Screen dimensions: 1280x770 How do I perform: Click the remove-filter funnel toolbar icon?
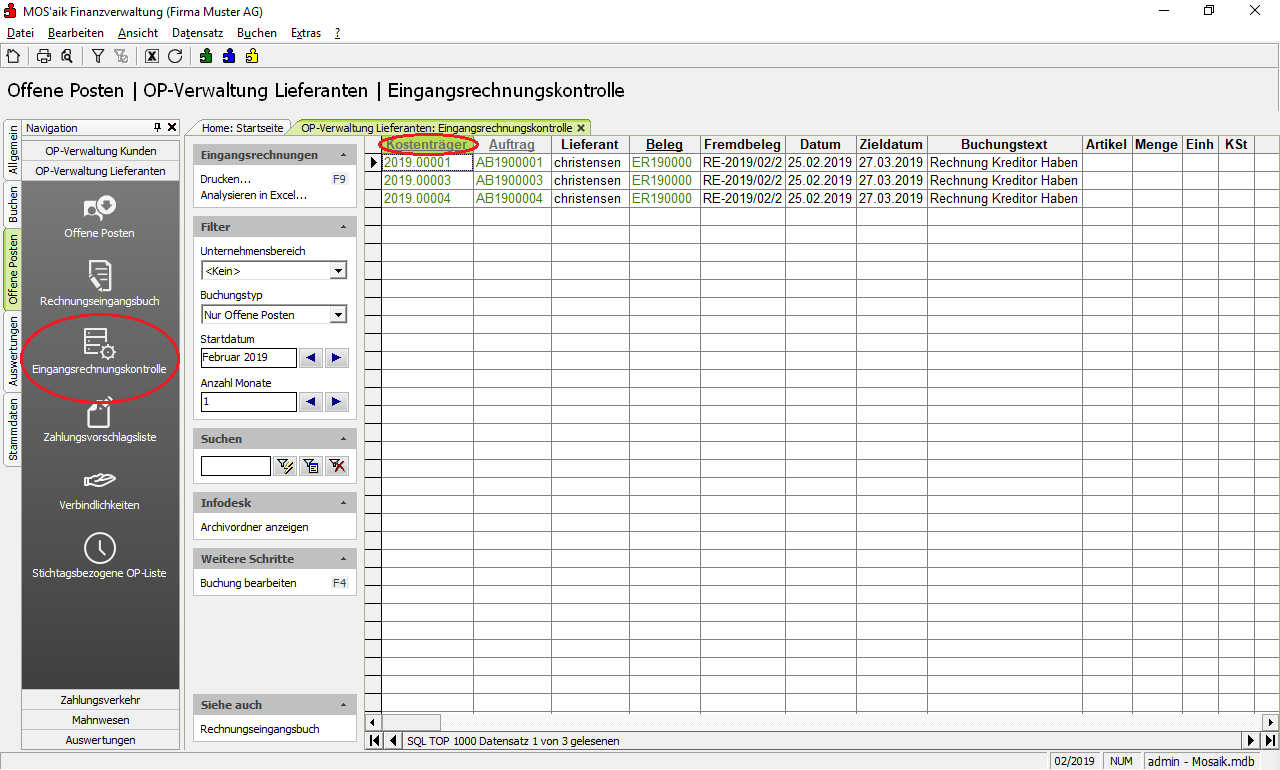coord(121,56)
